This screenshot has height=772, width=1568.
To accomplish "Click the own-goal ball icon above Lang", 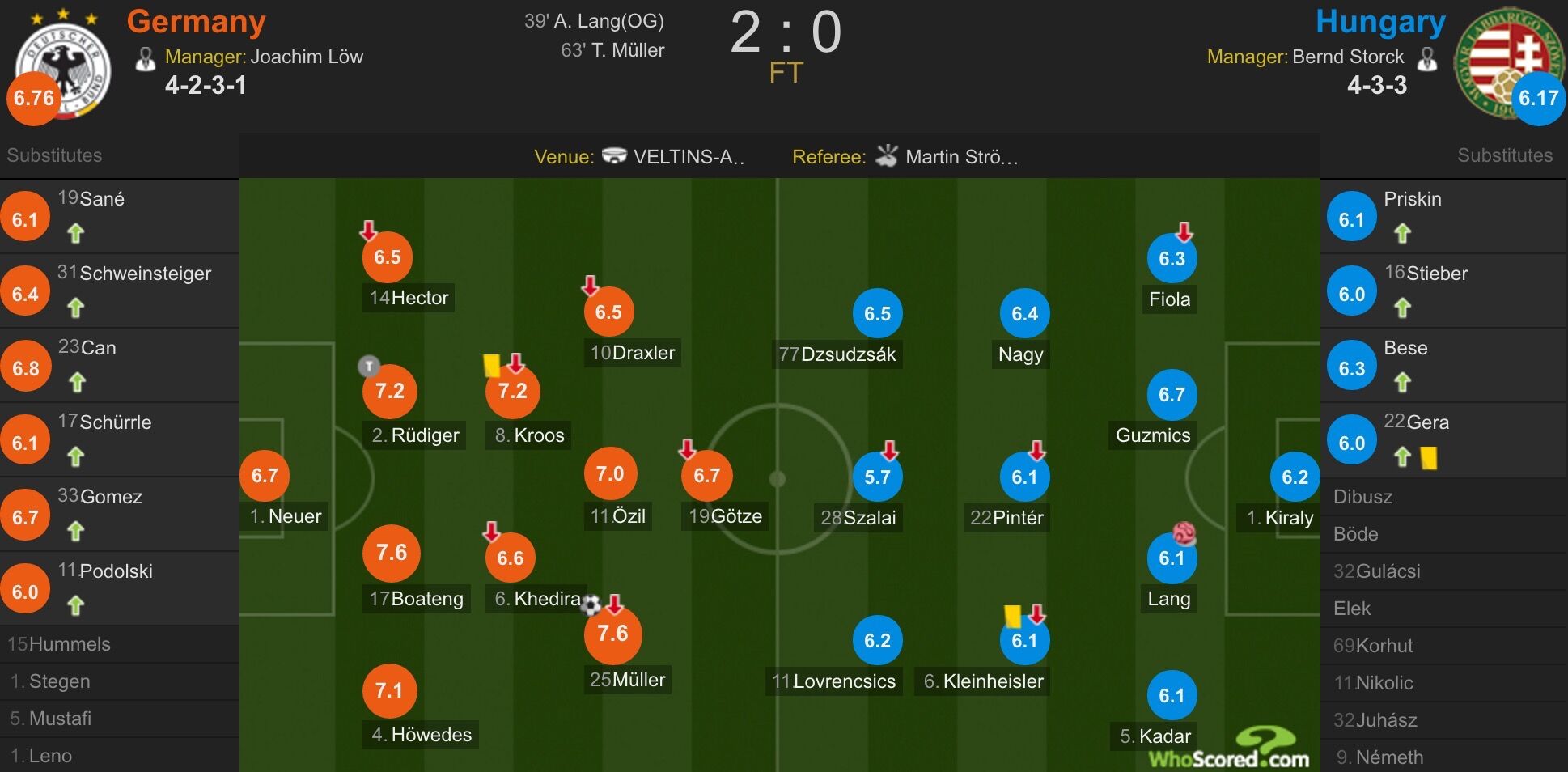I will (x=1184, y=534).
